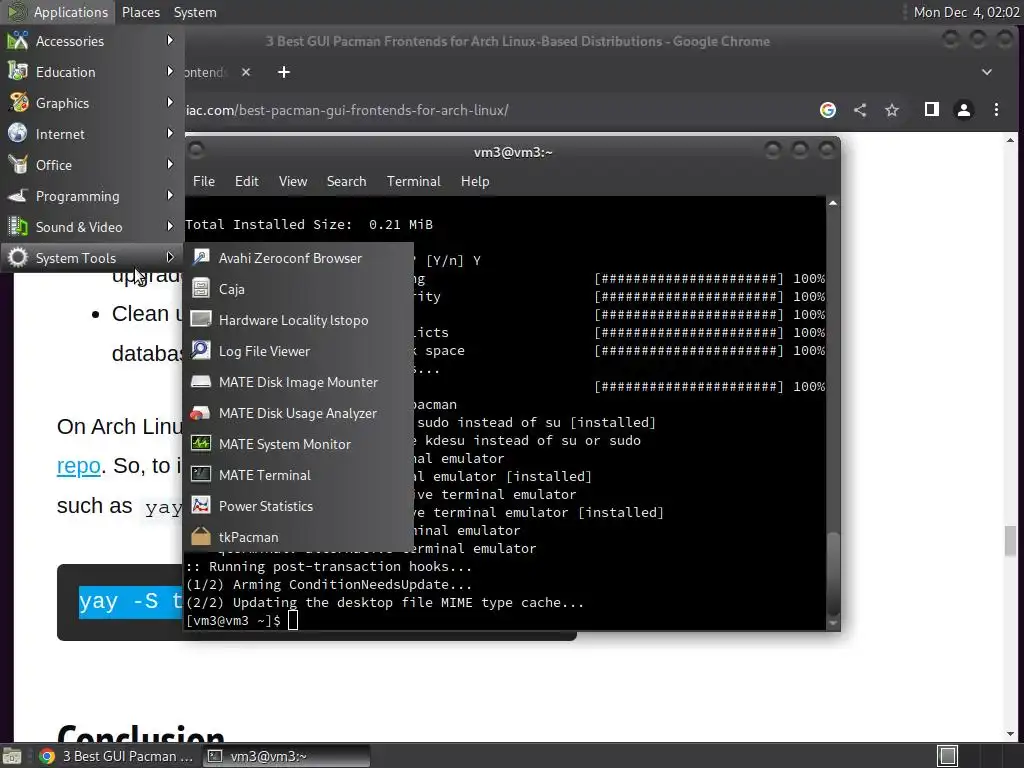1024x768 pixels.
Task: Choose the Internet globe icon
Action: [x=18, y=133]
